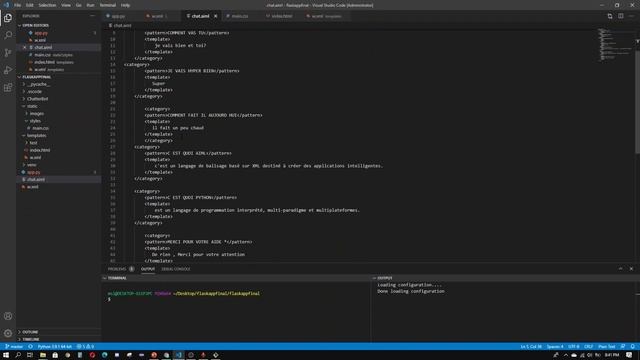Open the Windows notification center
Viewport: 640px width, 360px height.
pos(629,355)
